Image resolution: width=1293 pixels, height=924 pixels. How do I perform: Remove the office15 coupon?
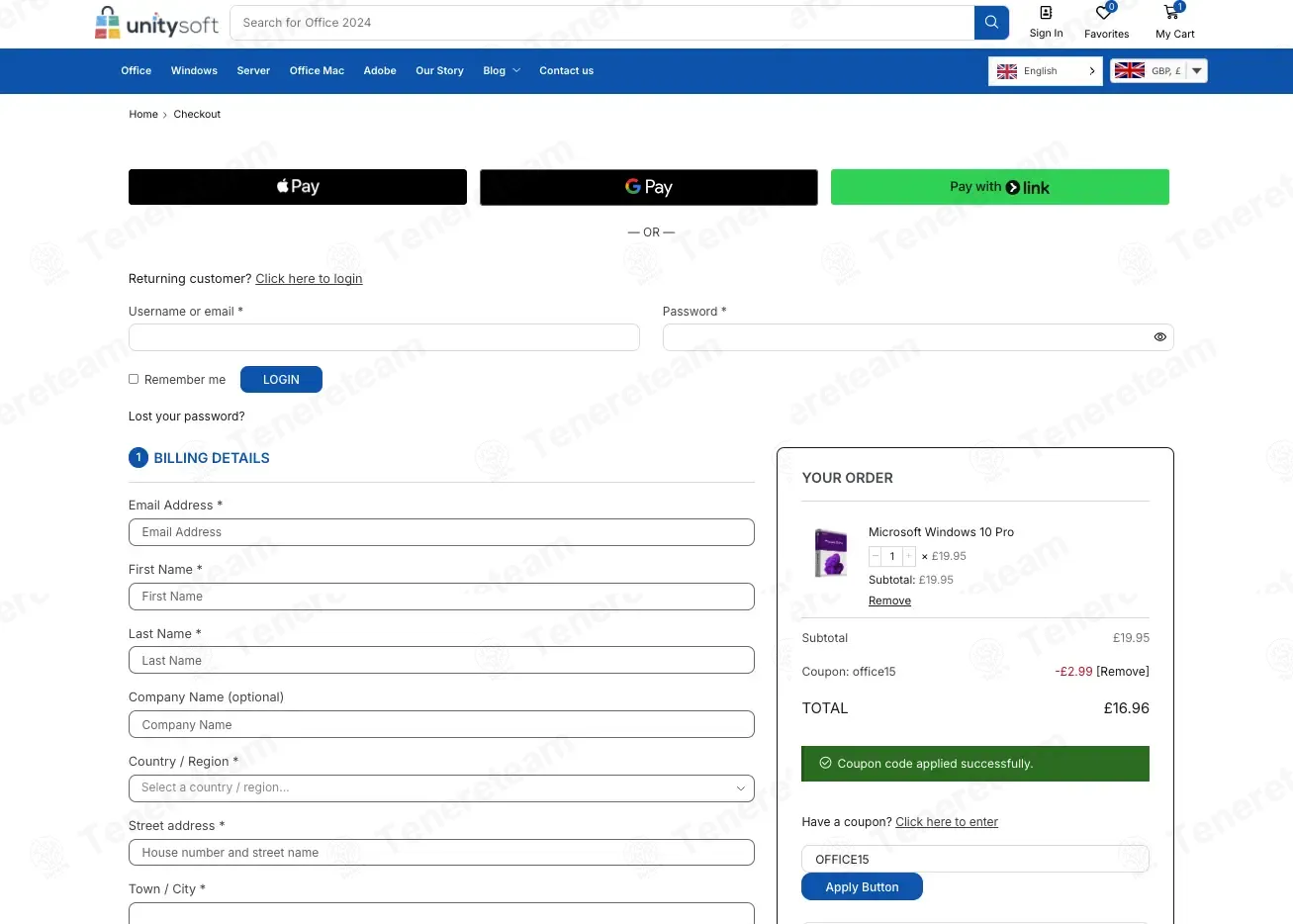(1123, 672)
